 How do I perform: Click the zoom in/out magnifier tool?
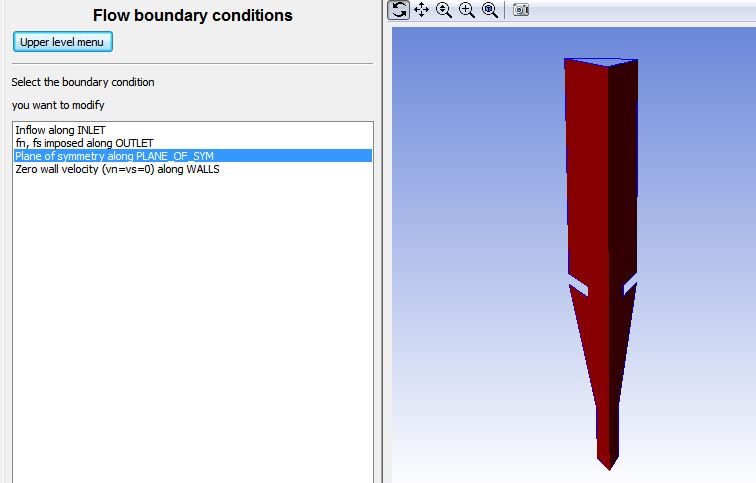pos(444,10)
